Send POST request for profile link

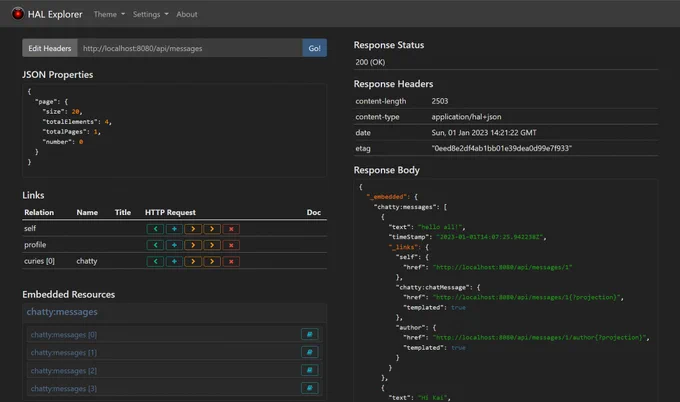174,245
